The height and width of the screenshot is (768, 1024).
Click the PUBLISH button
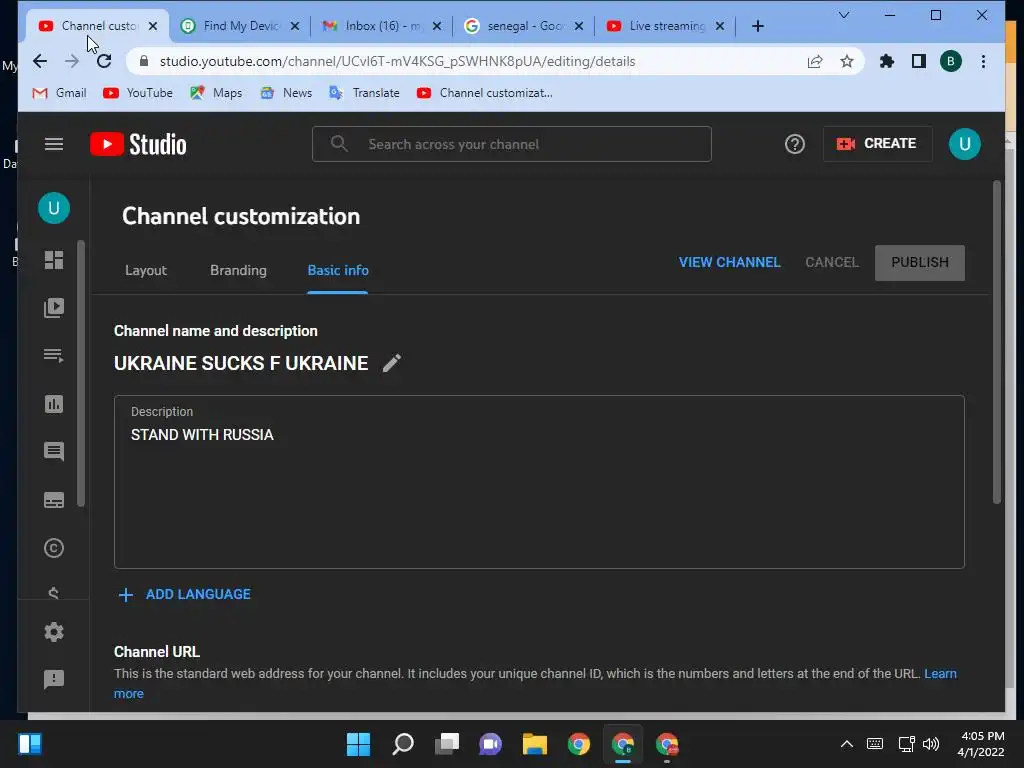point(920,263)
